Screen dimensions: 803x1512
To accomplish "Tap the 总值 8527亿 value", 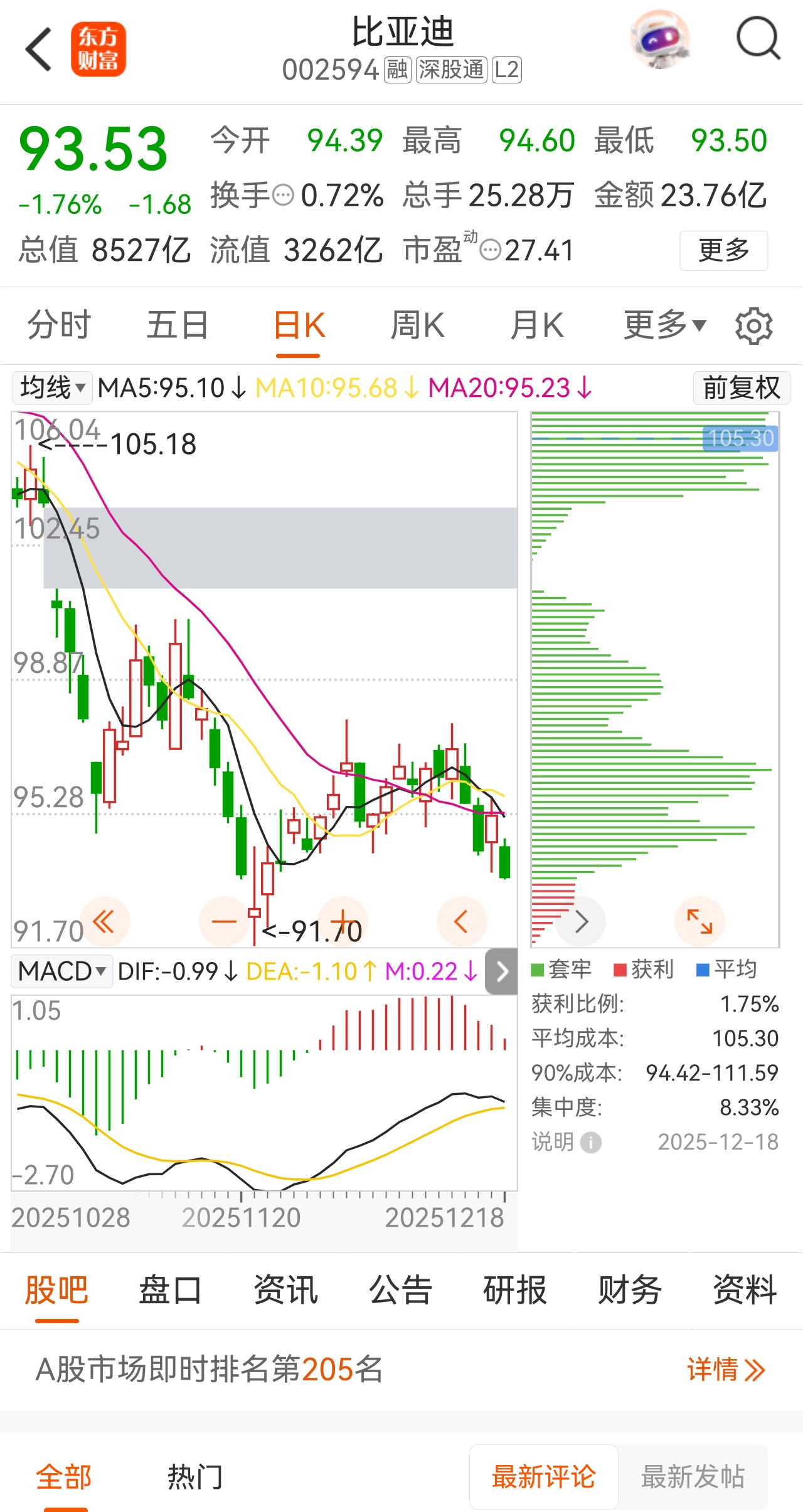I will point(105,250).
